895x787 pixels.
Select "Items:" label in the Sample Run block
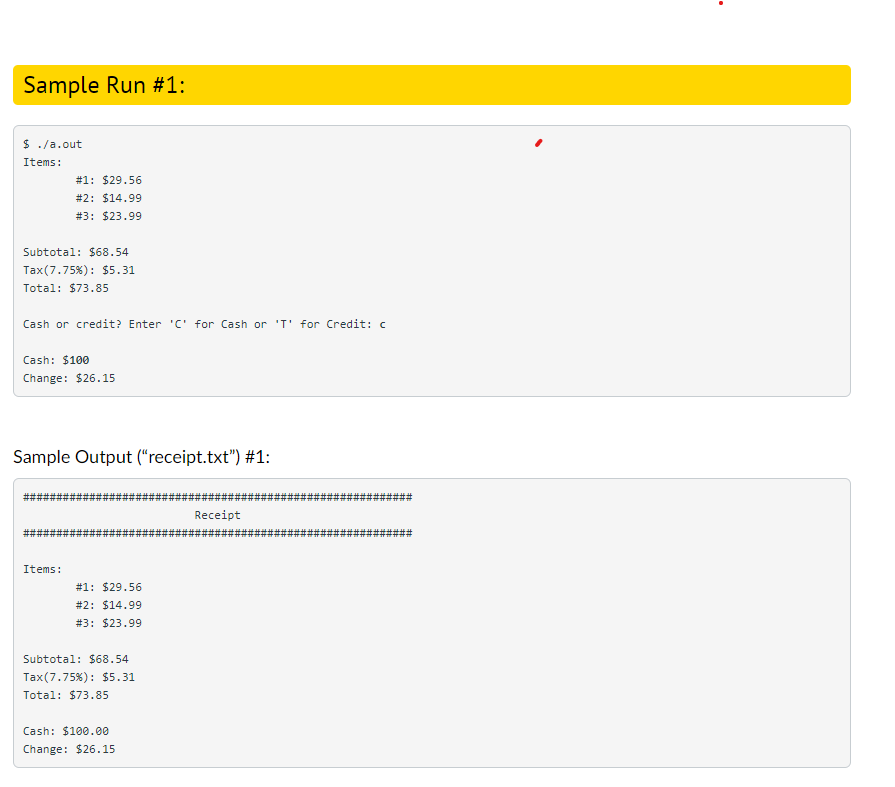[42, 162]
